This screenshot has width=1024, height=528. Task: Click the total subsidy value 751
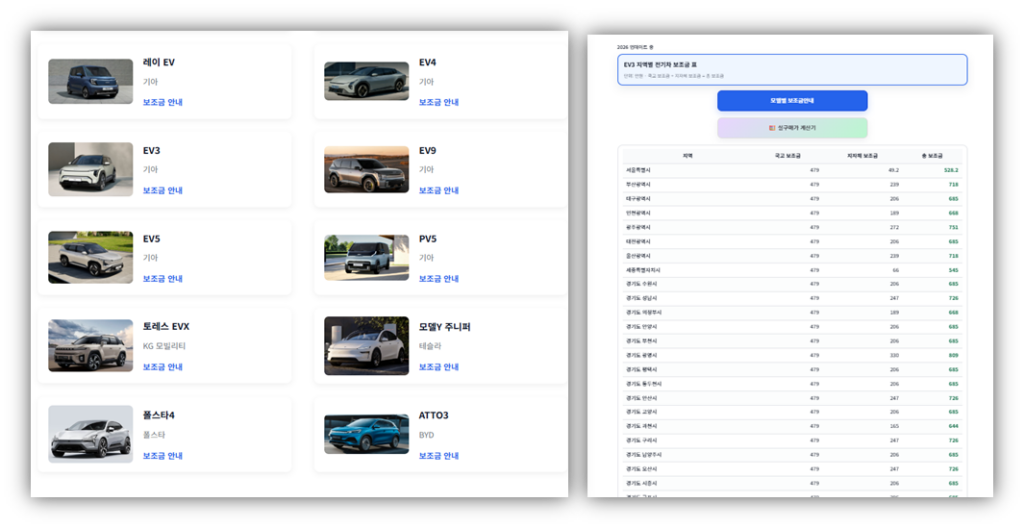click(x=953, y=227)
